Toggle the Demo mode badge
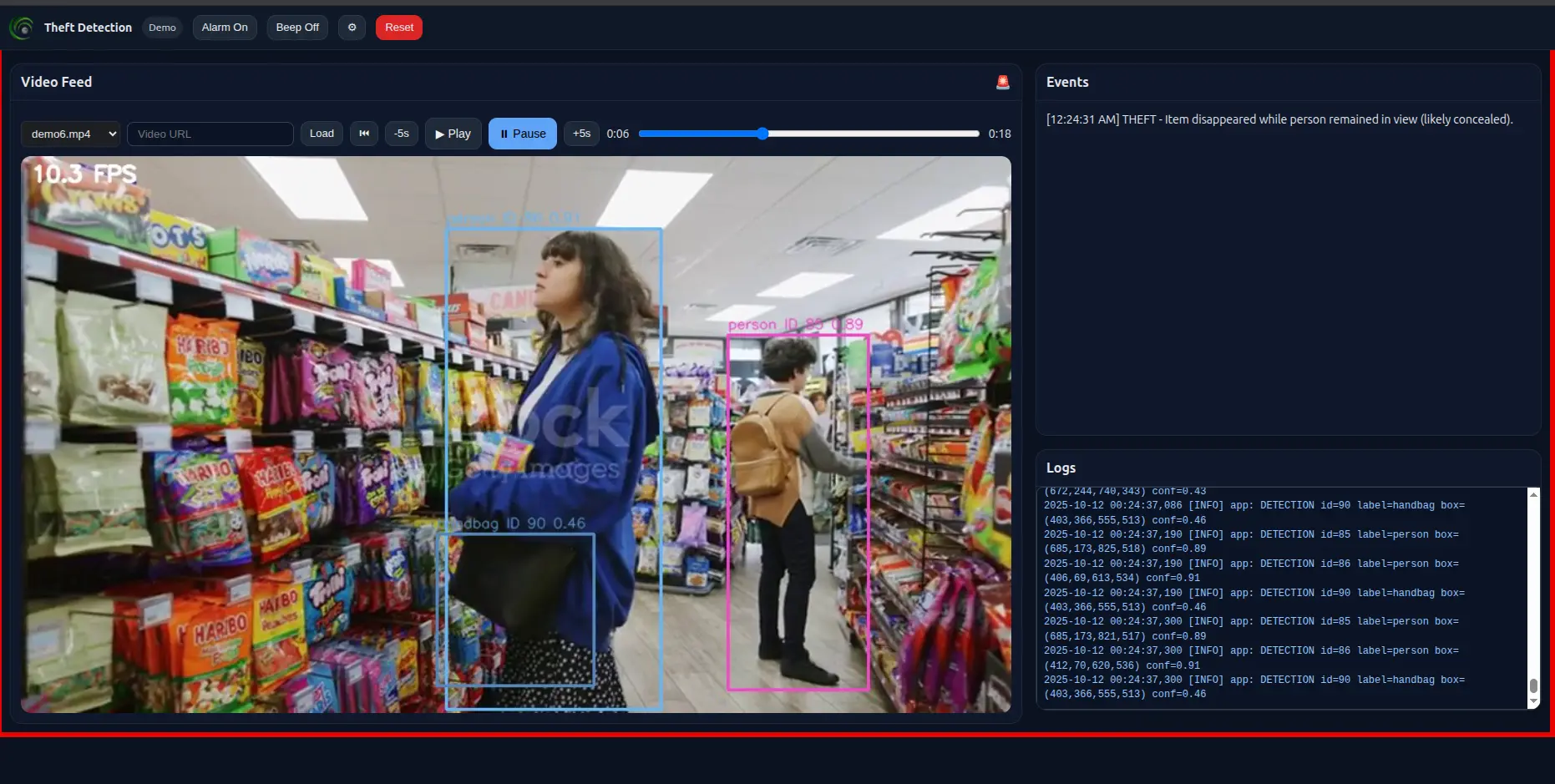1555x784 pixels. (162, 28)
